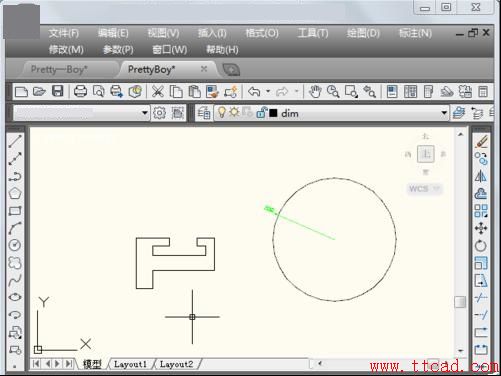
Task: Select the Array tool
Action: (481, 211)
